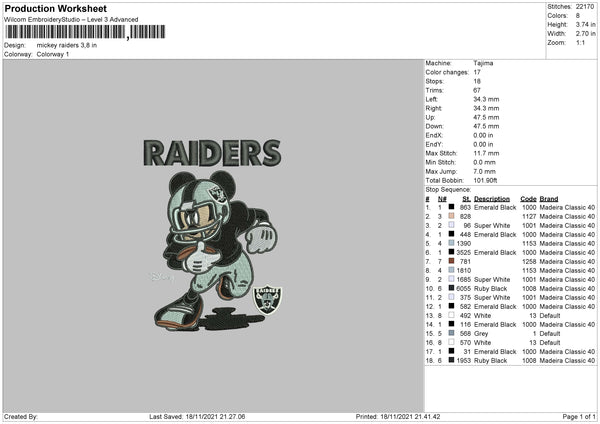Click the 'N#' column header
The width and height of the screenshot is (600, 424).
click(442, 199)
